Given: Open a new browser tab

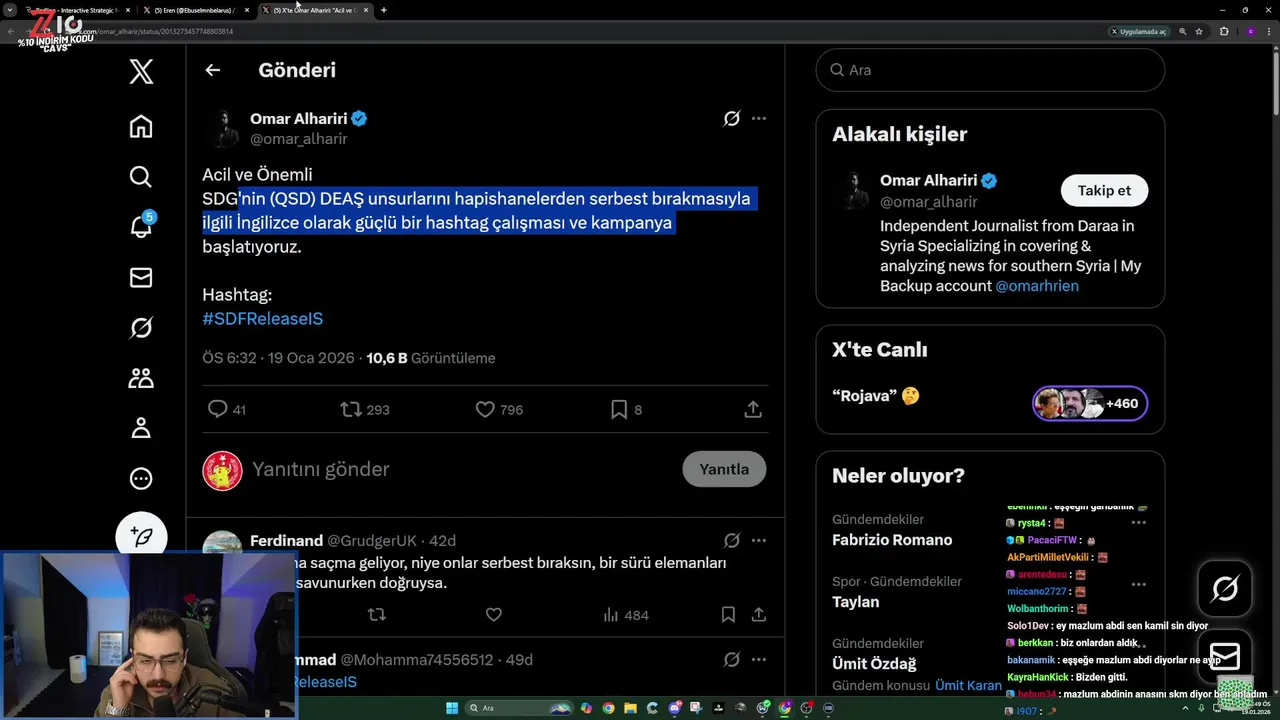Looking at the screenshot, I should [x=384, y=10].
